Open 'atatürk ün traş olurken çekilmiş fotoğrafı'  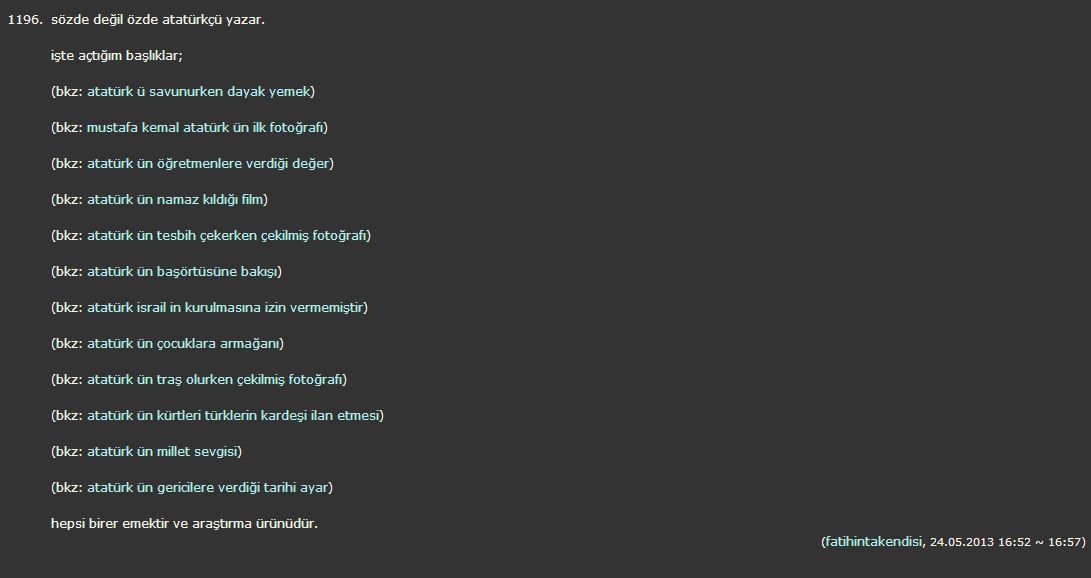[216, 379]
